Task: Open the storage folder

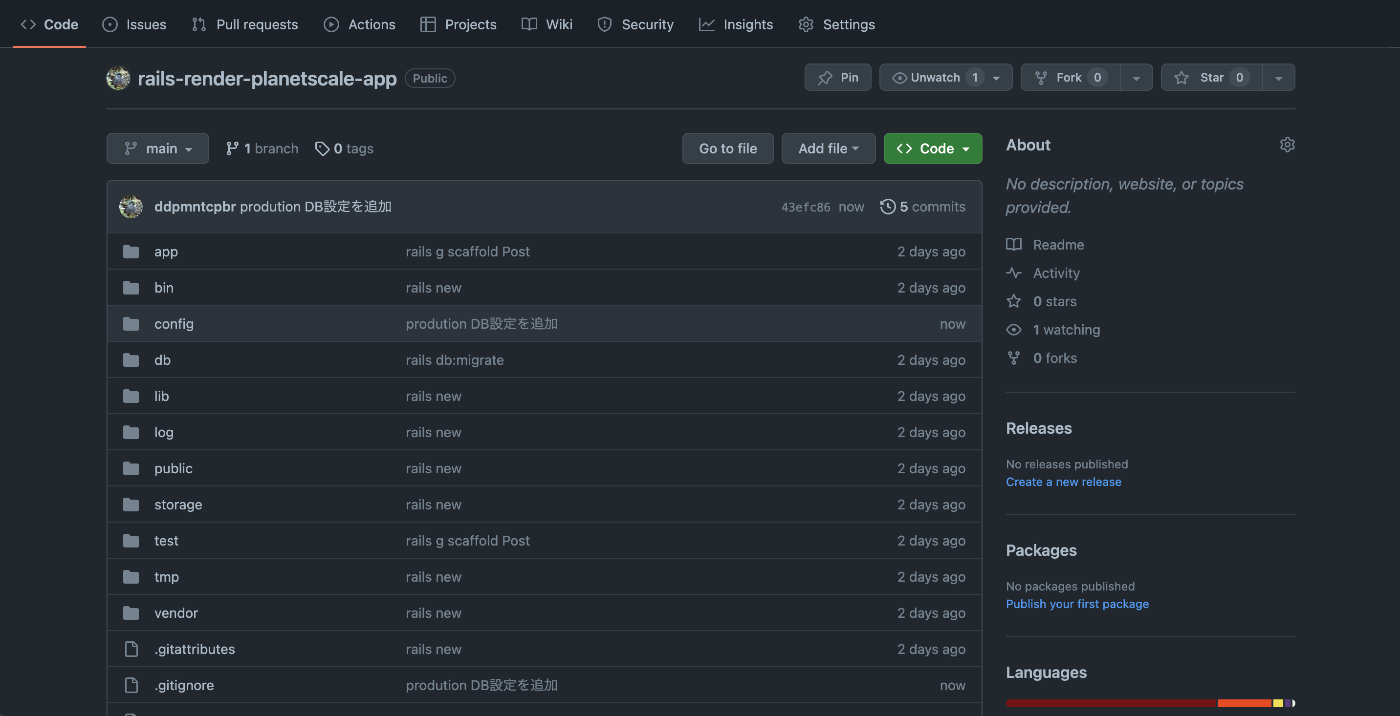Action: coord(178,505)
